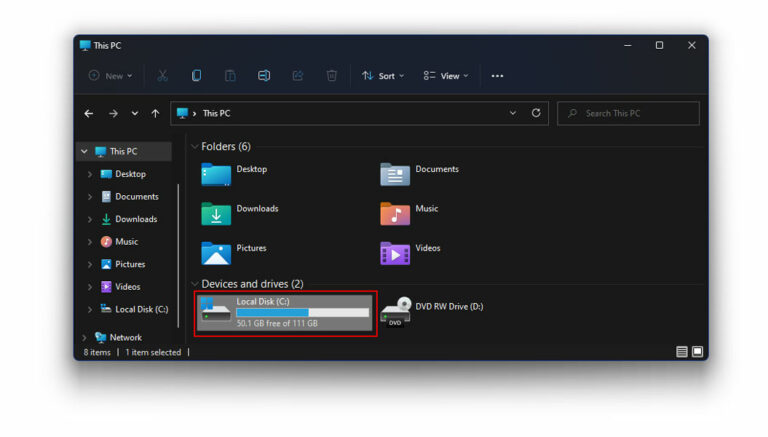
Task: Open the Downloads folder in main pane
Action: (x=216, y=214)
